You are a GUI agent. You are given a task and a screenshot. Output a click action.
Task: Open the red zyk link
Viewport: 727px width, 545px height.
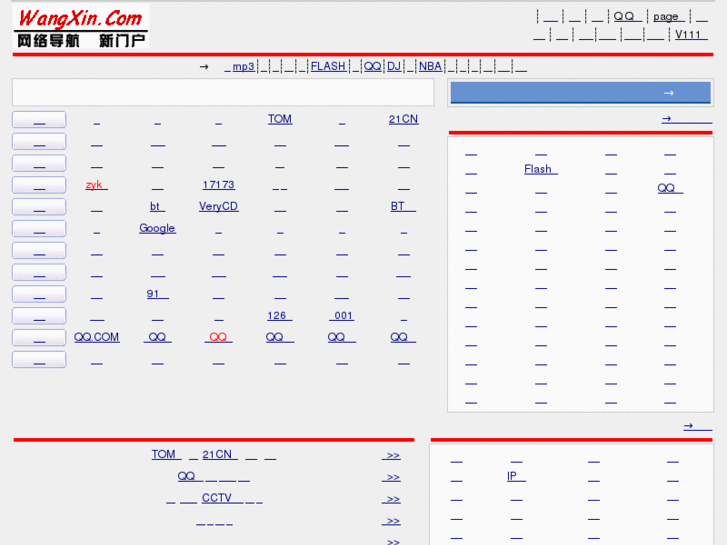tap(96, 185)
